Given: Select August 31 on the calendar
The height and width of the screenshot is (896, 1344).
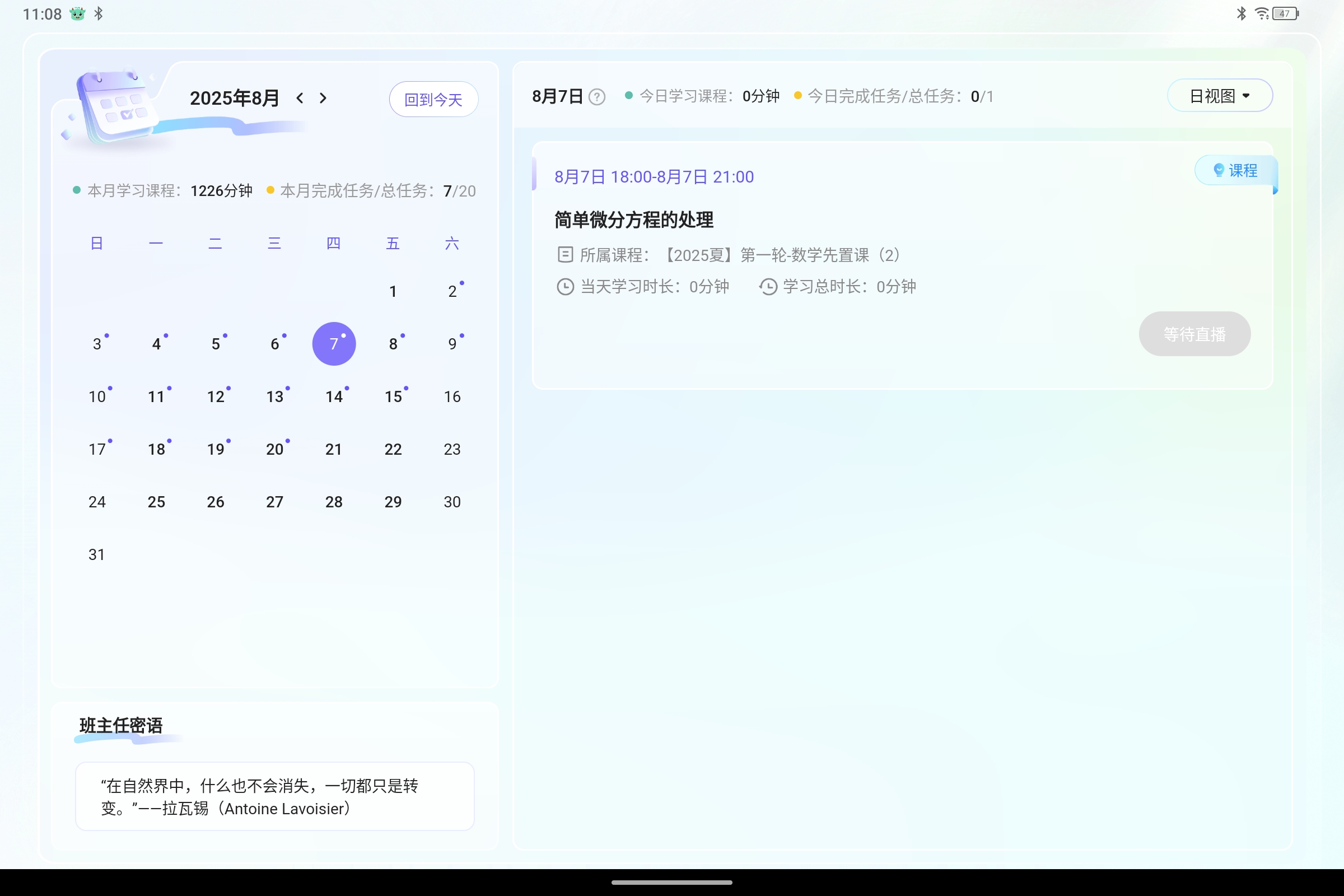Looking at the screenshot, I should coord(97,554).
